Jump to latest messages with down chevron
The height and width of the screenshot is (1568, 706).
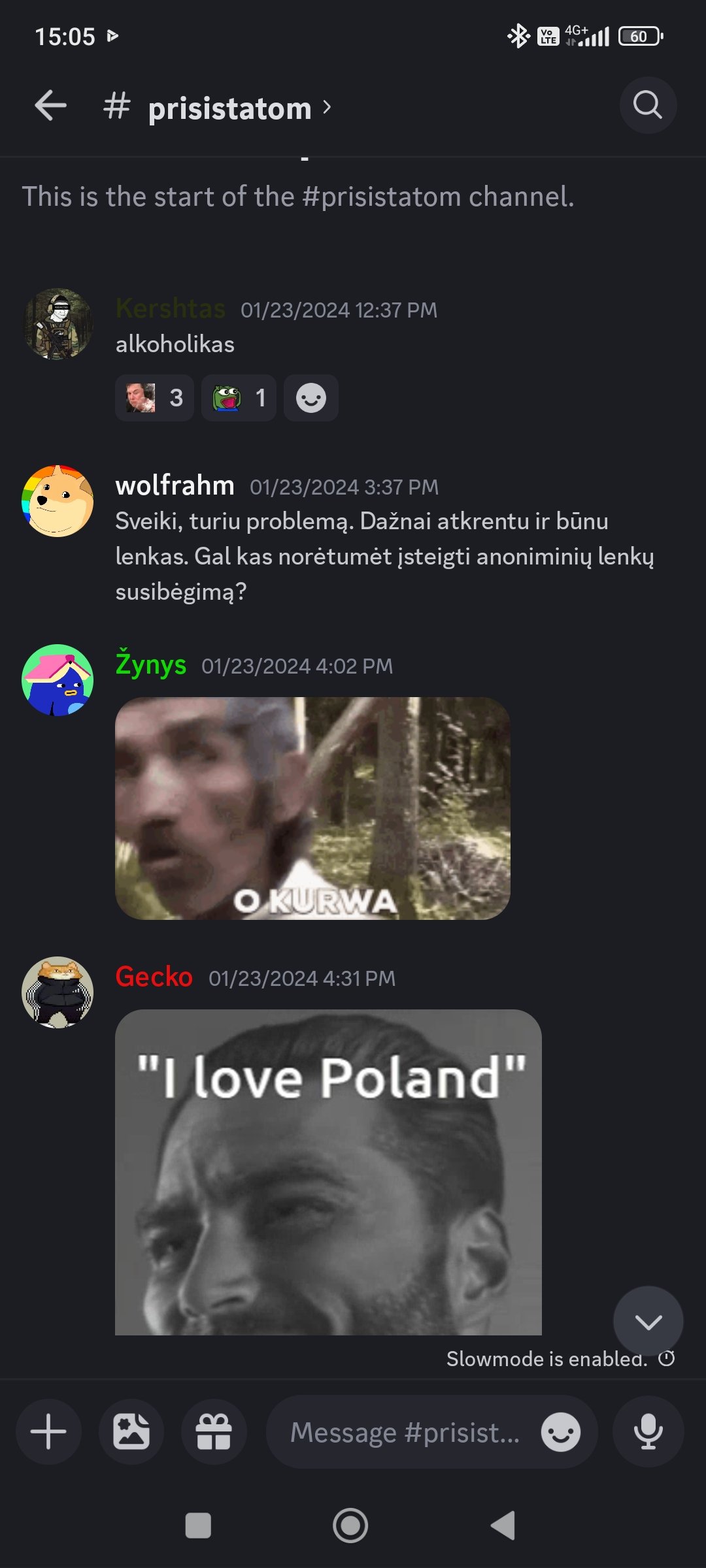[648, 1322]
